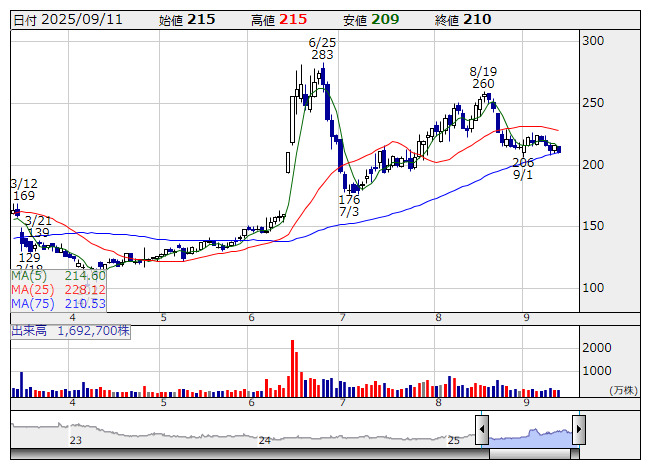Click the right range slider handle

click(579, 429)
